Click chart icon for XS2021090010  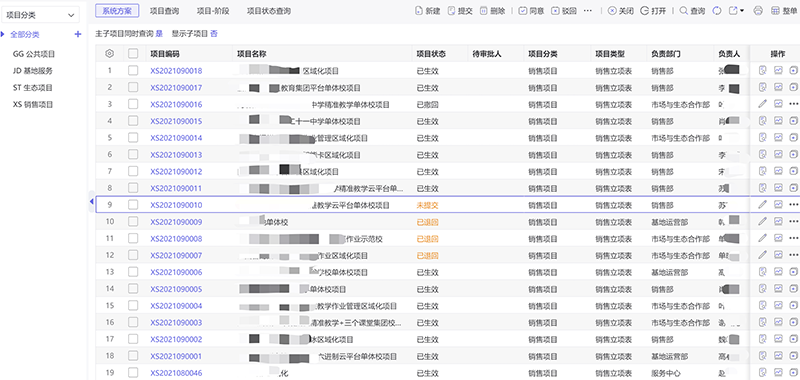pos(778,205)
